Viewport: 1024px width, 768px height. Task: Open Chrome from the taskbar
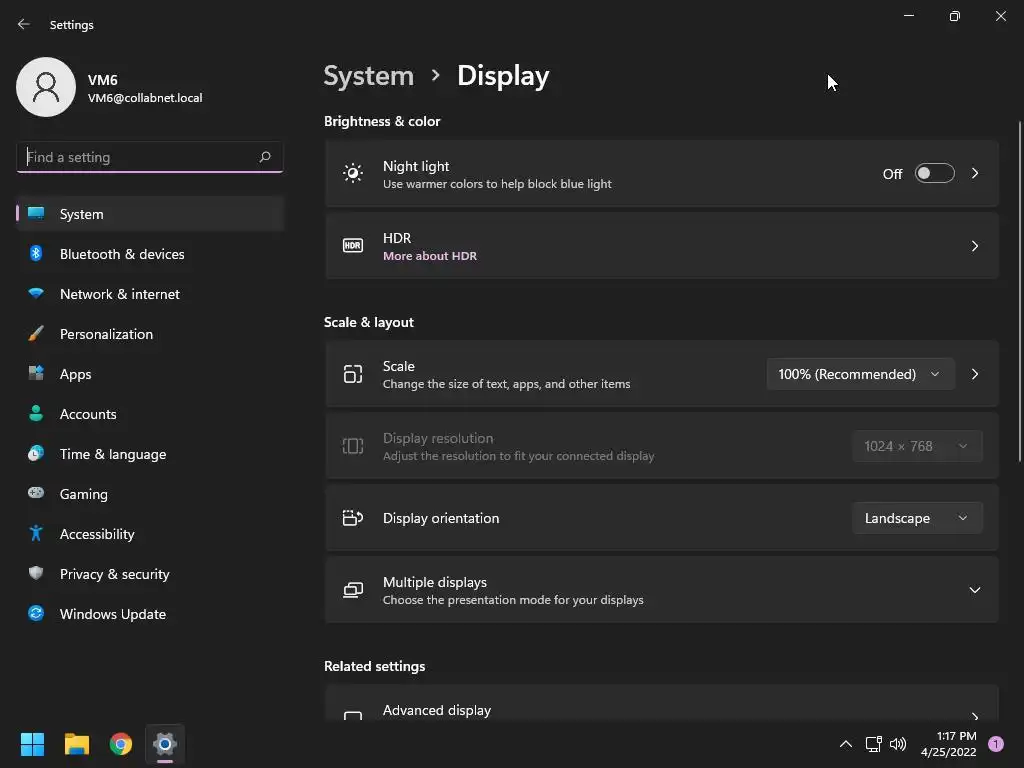click(x=121, y=744)
